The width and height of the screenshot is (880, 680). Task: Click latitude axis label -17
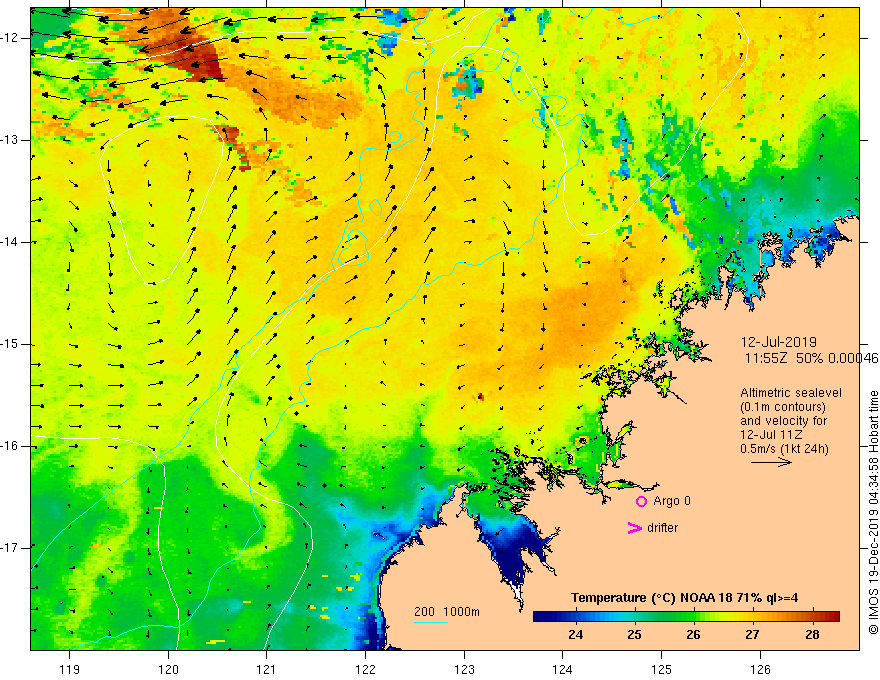(11, 548)
